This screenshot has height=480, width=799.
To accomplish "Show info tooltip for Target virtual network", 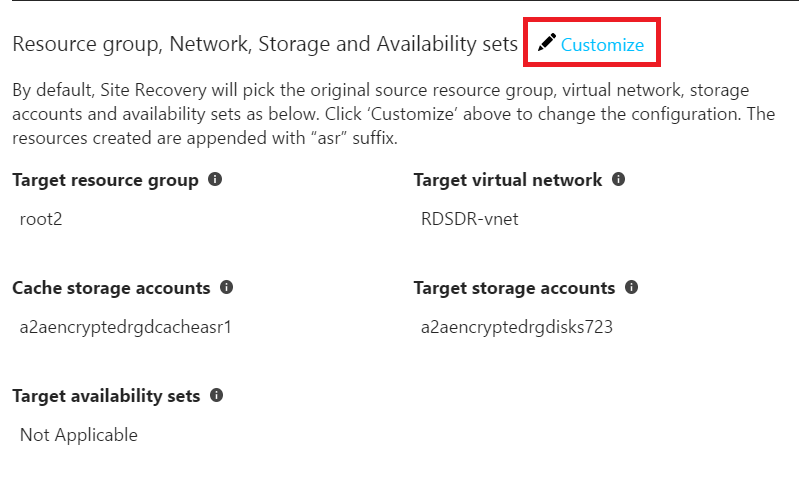I will [x=618, y=179].
